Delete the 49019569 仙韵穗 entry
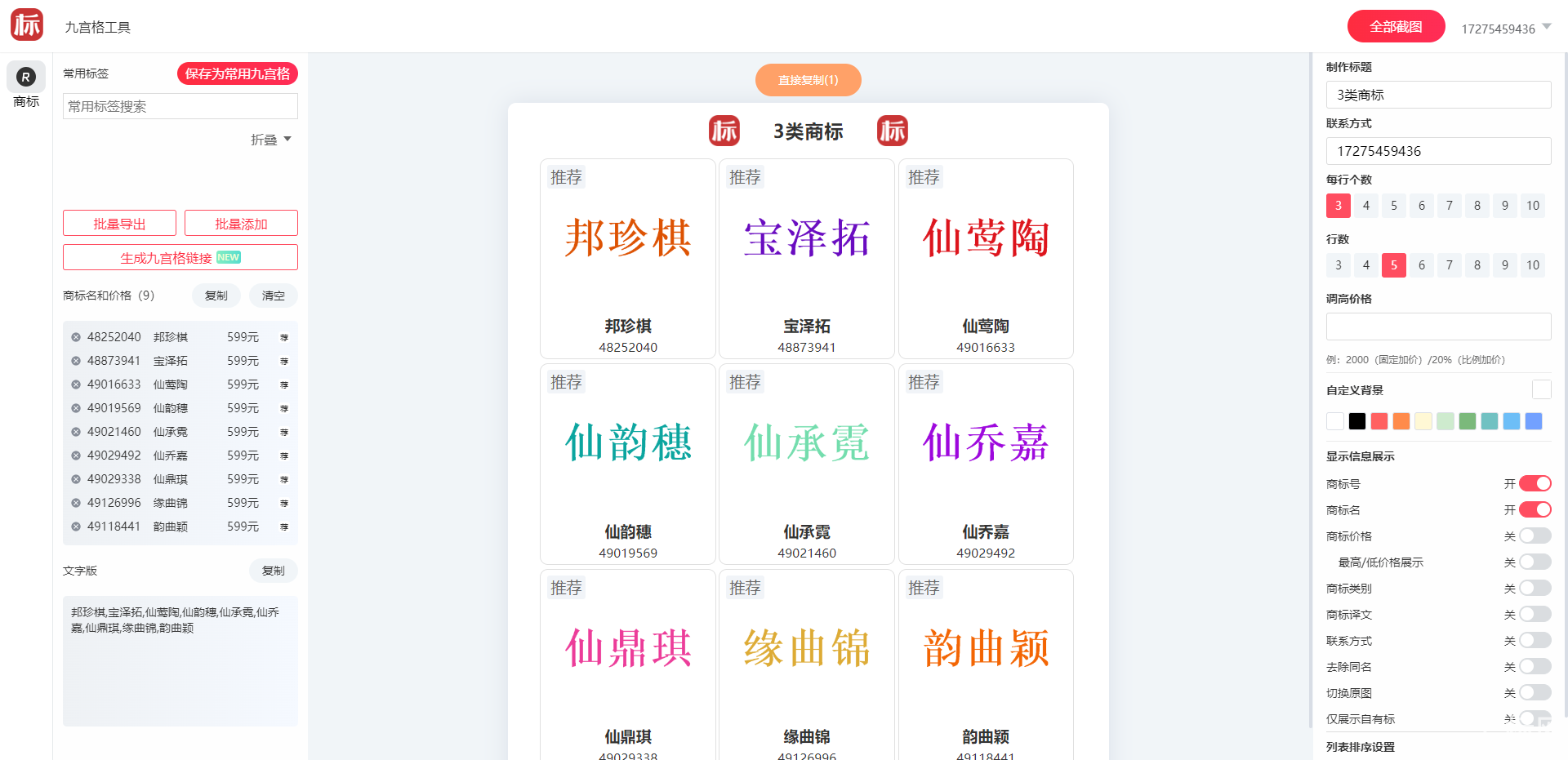 pyautogui.click(x=76, y=408)
